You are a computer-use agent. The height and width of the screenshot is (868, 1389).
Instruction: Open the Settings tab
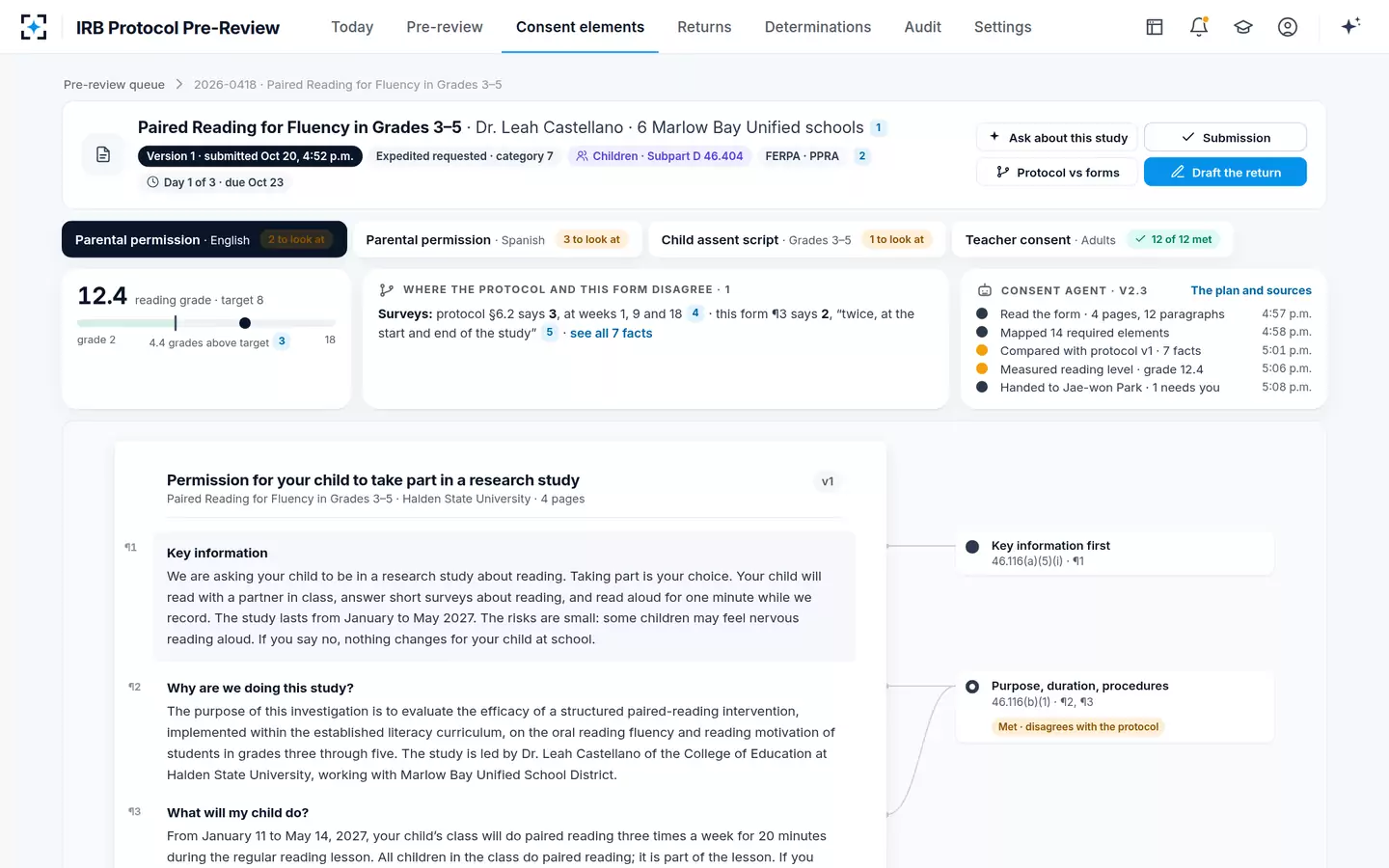[1002, 27]
